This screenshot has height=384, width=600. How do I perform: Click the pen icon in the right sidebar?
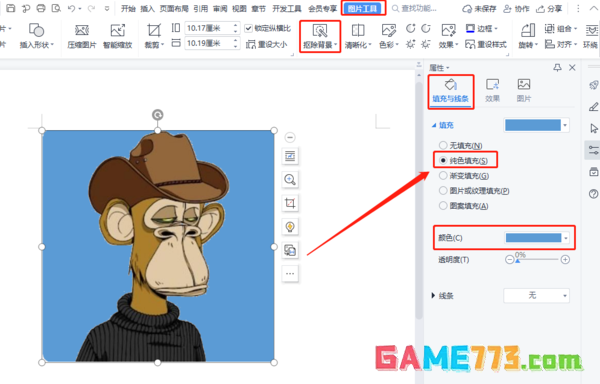click(593, 107)
